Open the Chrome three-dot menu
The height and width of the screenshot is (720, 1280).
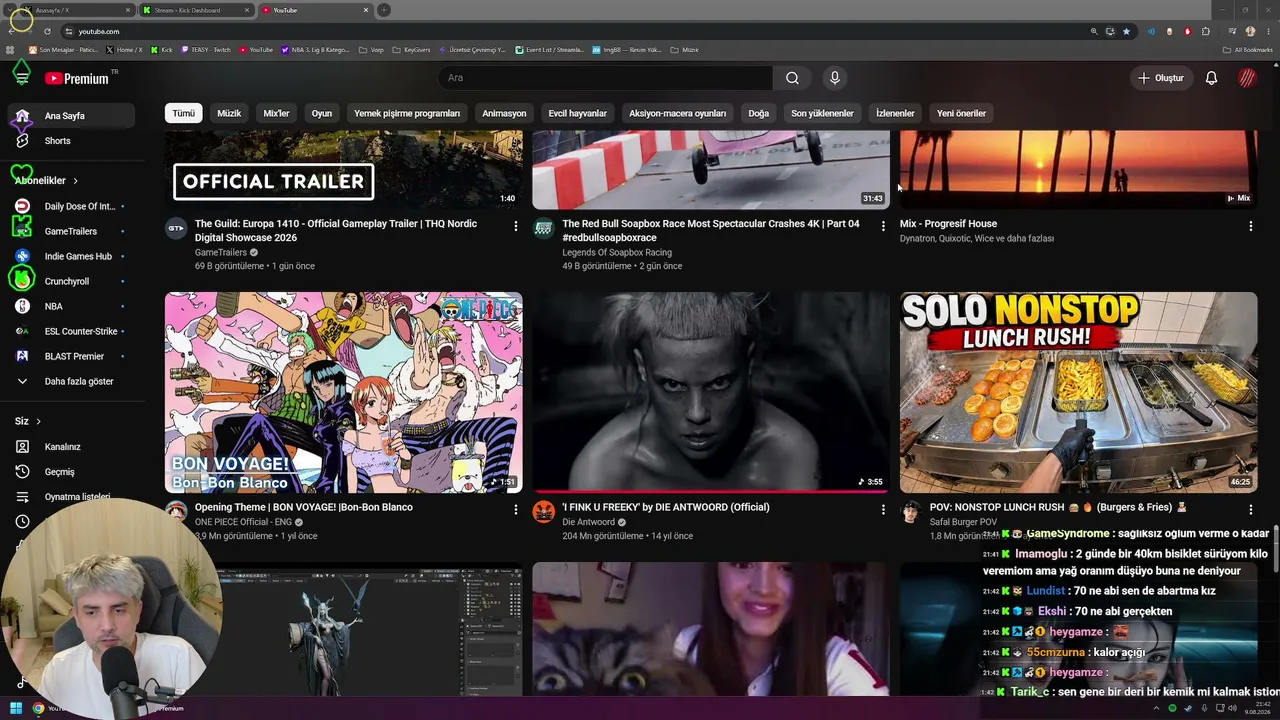[1268, 31]
